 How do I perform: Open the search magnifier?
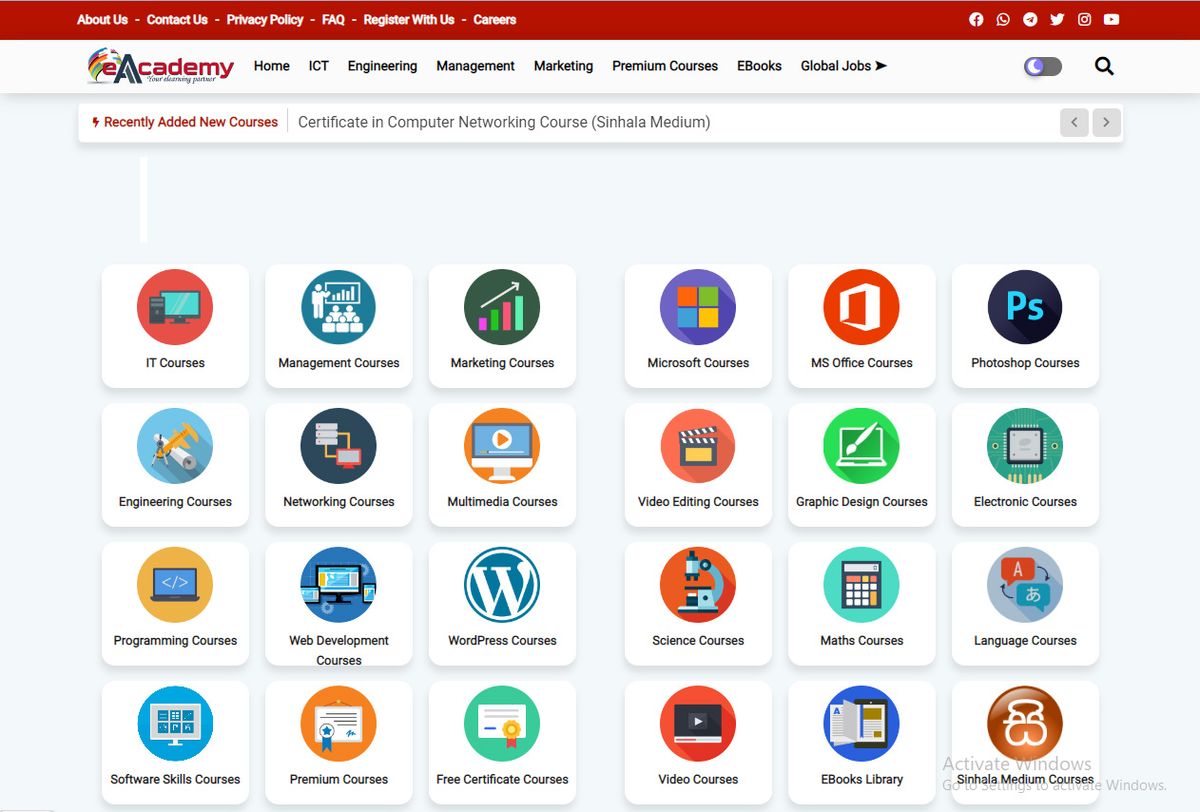[1104, 65]
